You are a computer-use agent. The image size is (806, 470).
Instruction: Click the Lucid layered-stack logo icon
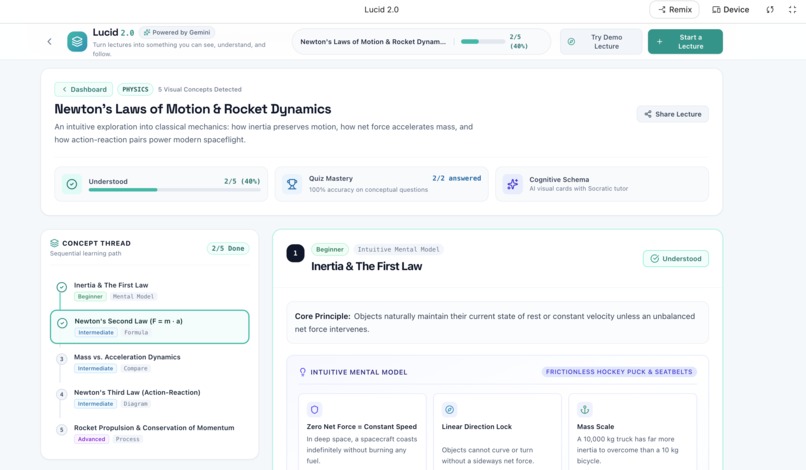coord(77,42)
